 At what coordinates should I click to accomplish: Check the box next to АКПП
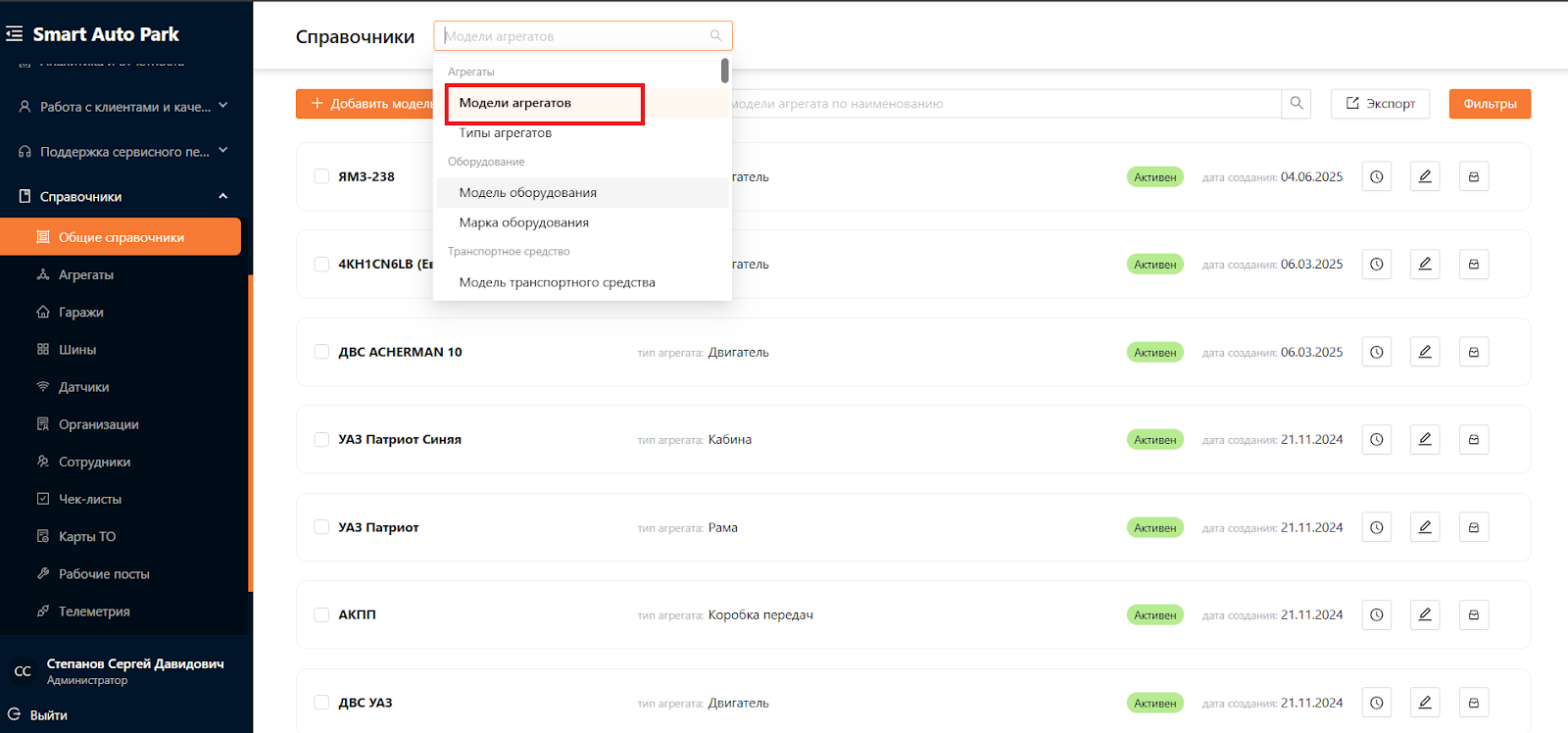click(321, 615)
